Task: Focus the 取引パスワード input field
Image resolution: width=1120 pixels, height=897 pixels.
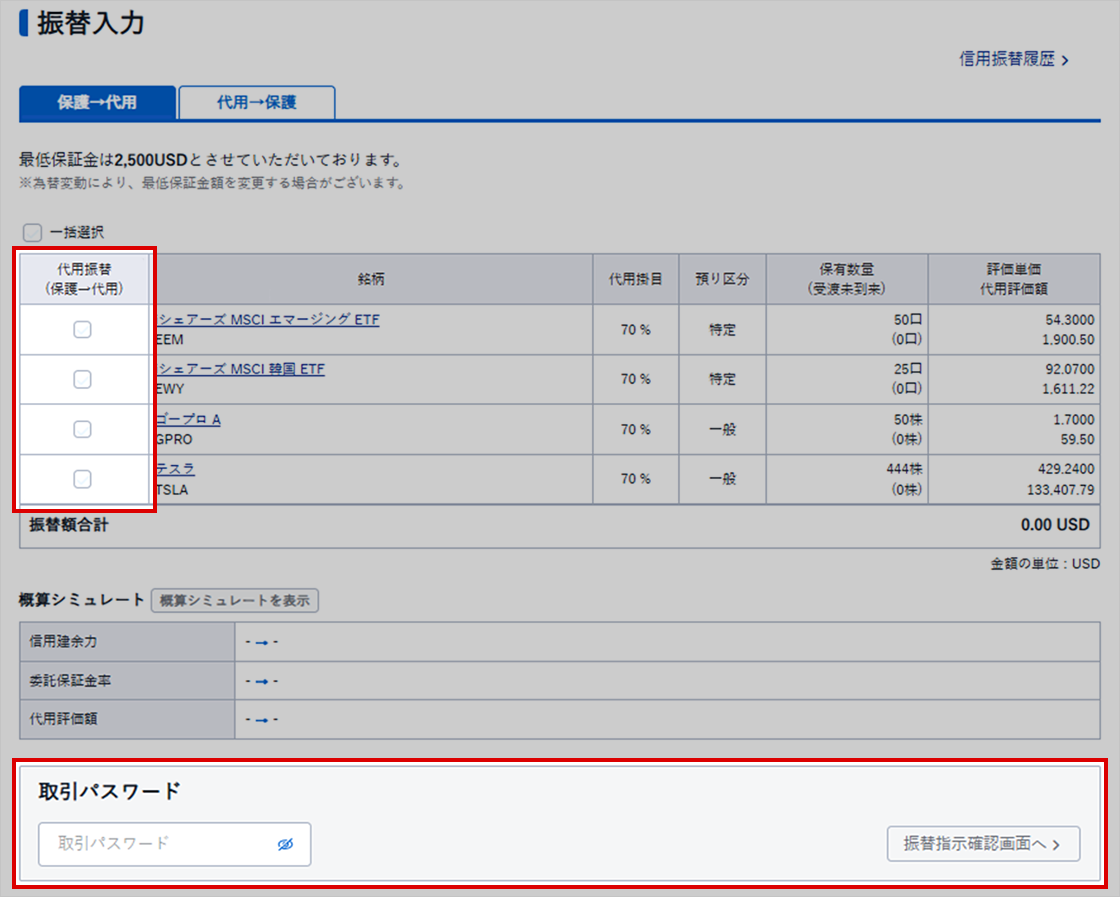Action: pos(160,844)
